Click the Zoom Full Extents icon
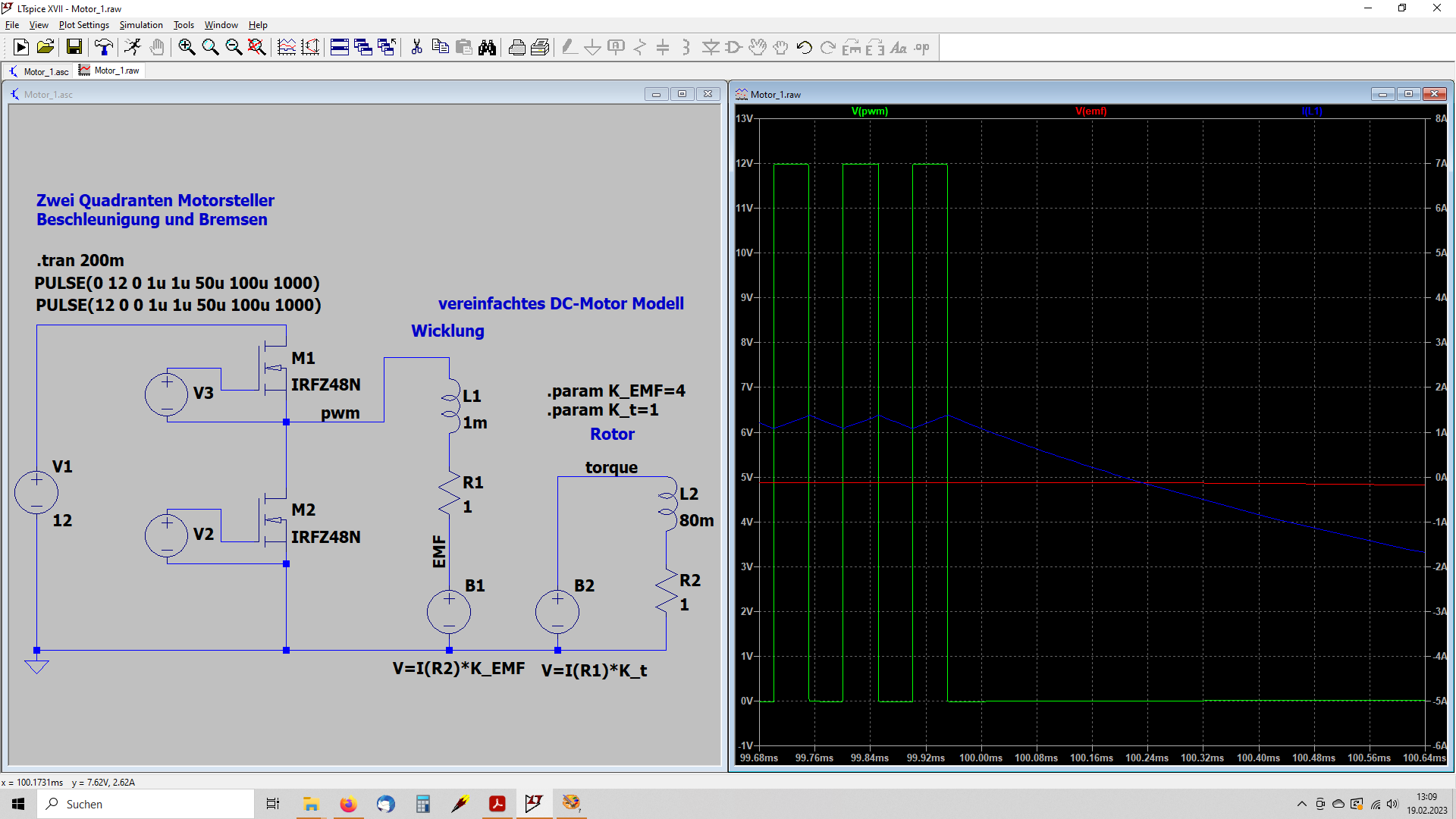1456x819 pixels. pyautogui.click(x=257, y=48)
